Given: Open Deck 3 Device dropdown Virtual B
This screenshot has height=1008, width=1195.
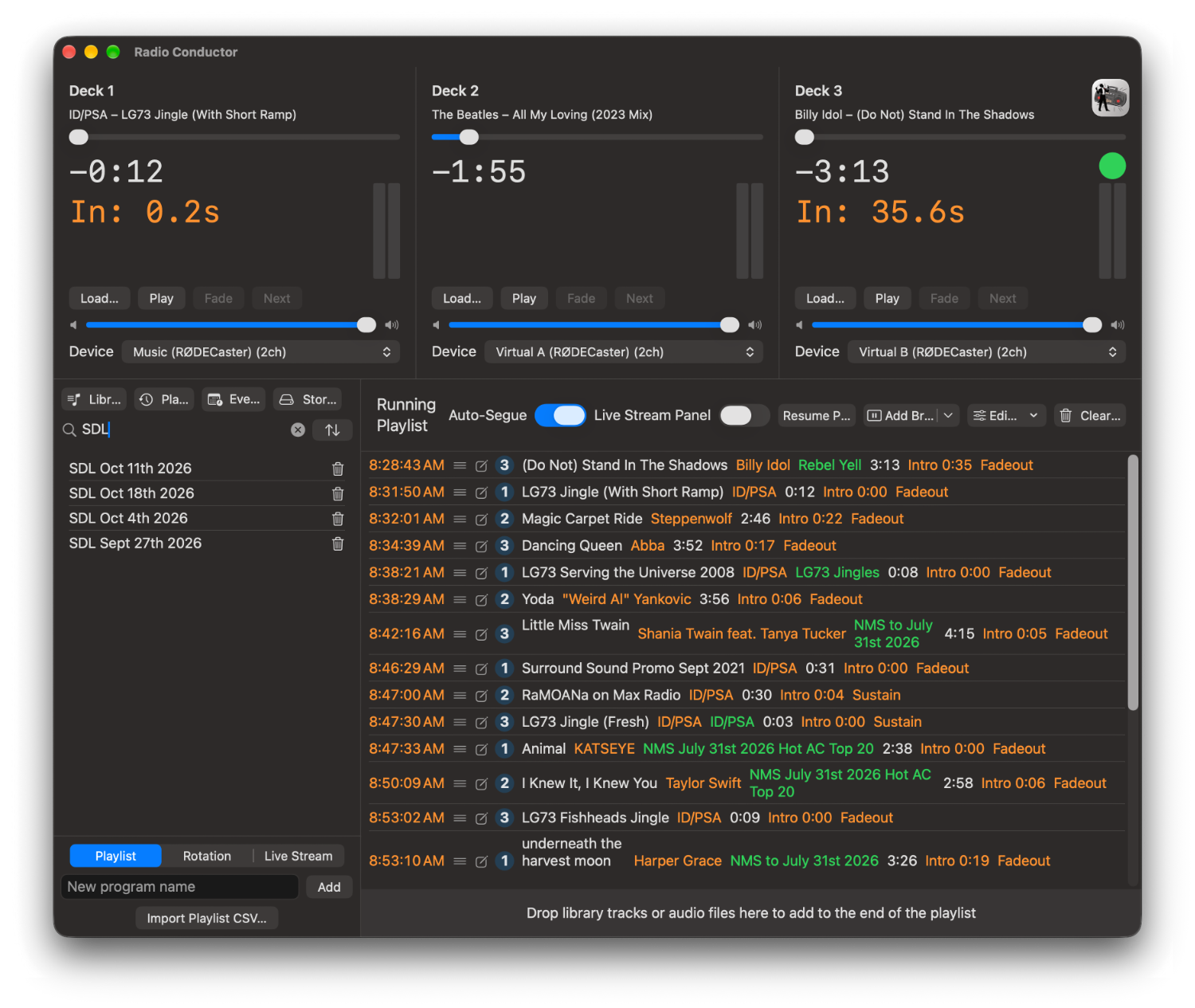Looking at the screenshot, I should tap(986, 352).
